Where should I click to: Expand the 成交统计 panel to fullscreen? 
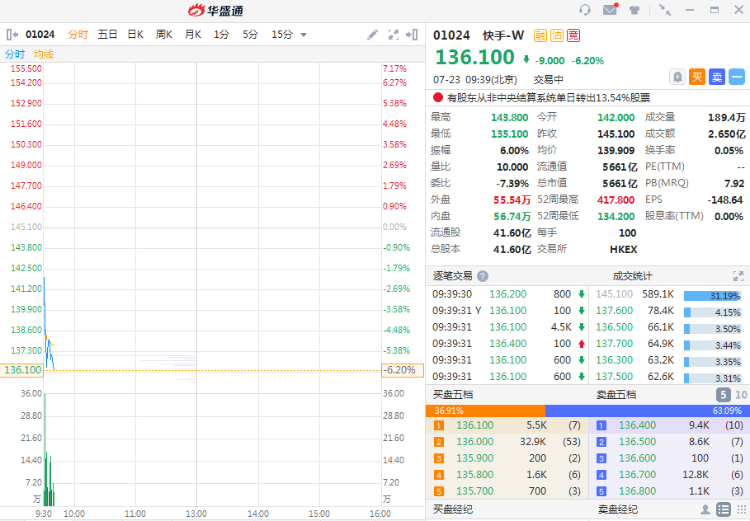739,276
